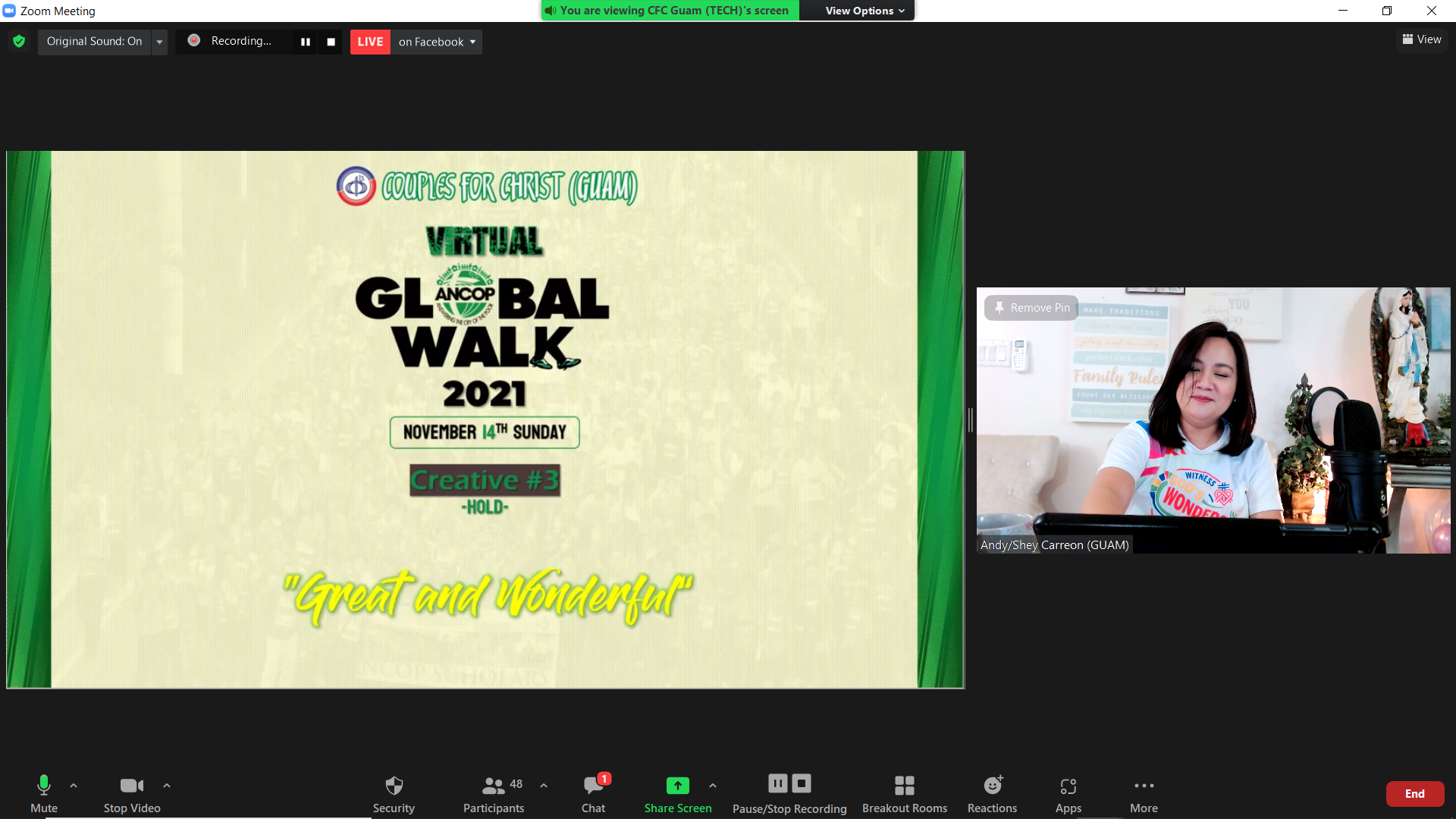Click the Andy/Shey Carreon (GUAM) name label

(x=1054, y=545)
